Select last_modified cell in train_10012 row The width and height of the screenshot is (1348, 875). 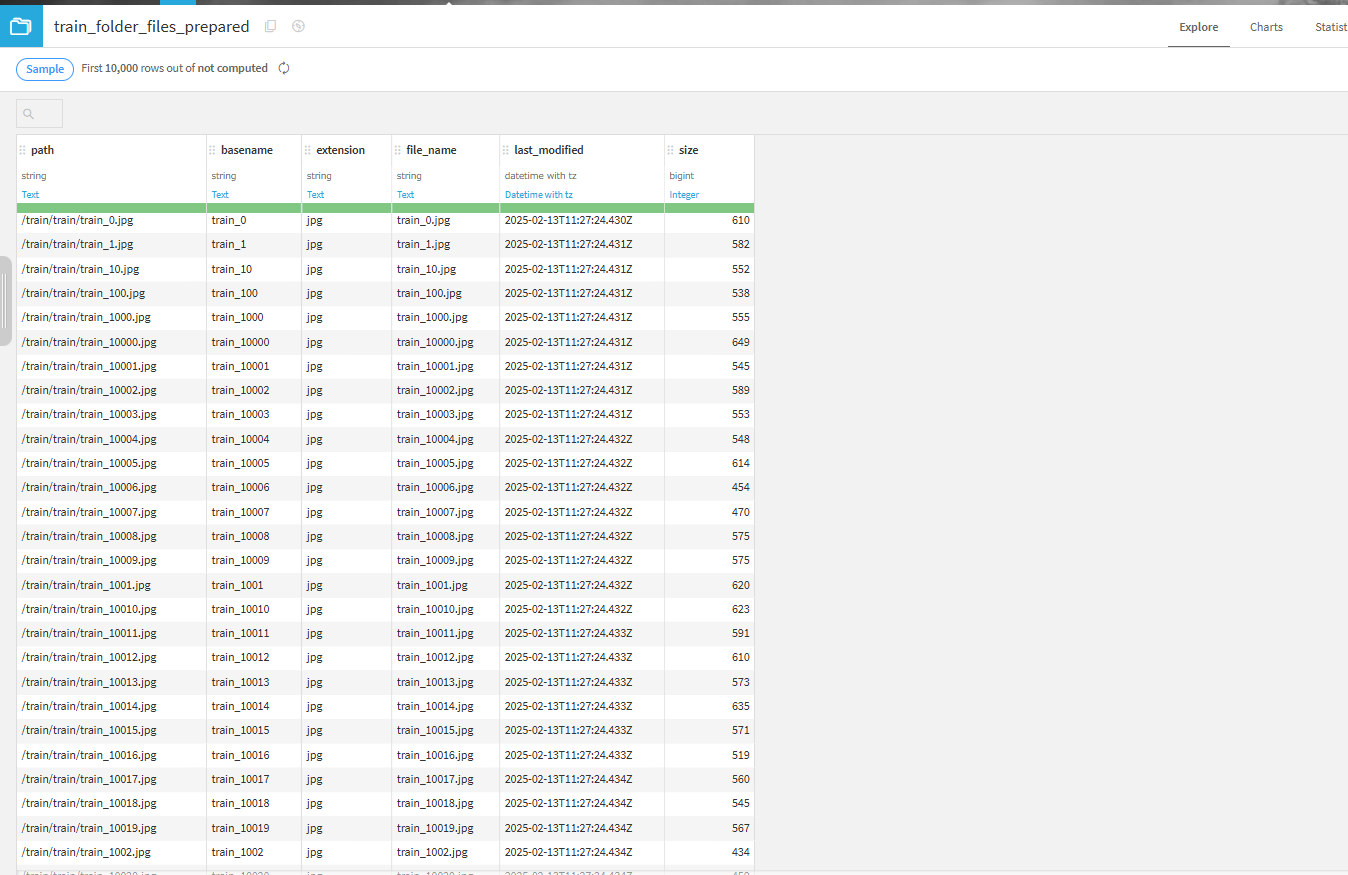582,657
